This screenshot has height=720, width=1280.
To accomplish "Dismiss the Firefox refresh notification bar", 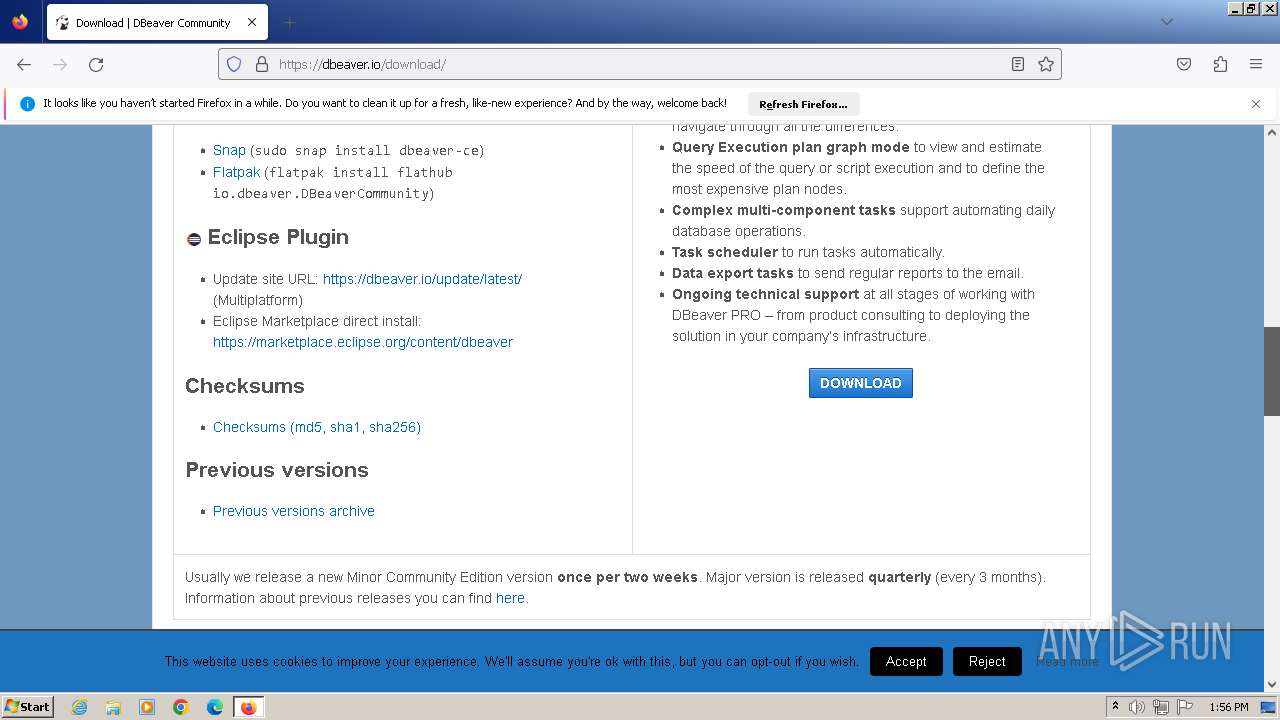I will (x=1256, y=104).
